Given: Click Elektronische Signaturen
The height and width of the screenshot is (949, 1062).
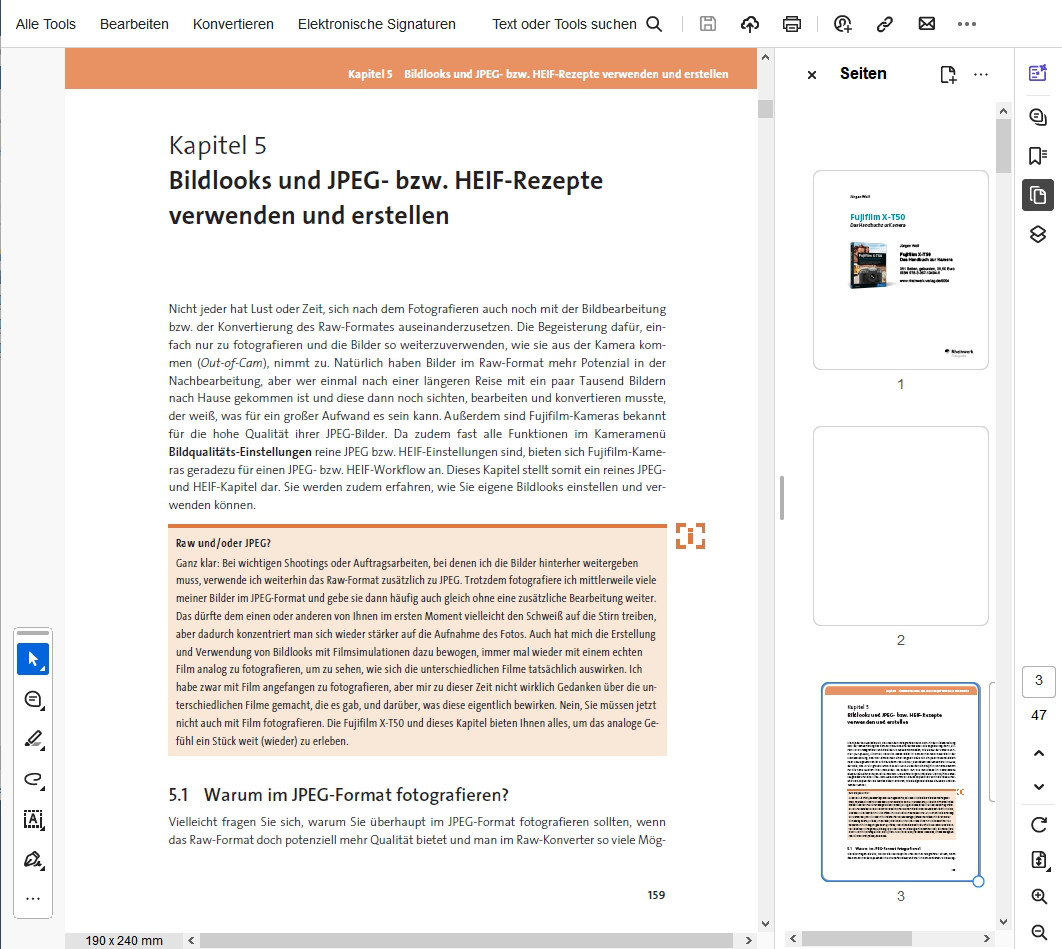Looking at the screenshot, I should 376,24.
